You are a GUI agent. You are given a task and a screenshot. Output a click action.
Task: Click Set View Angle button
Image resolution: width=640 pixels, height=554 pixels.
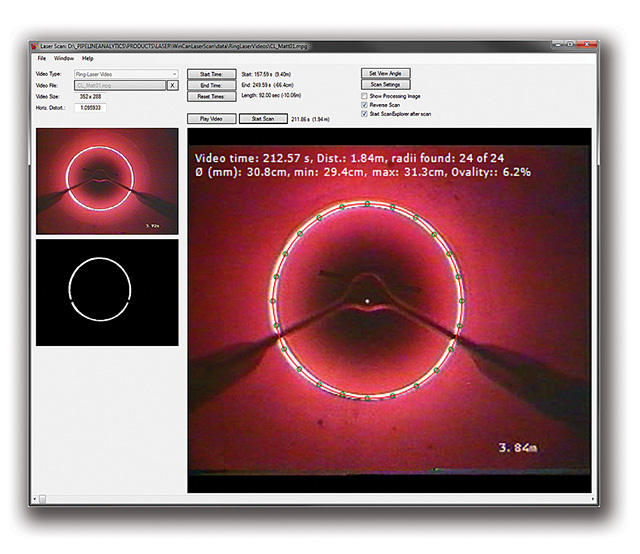click(384, 73)
